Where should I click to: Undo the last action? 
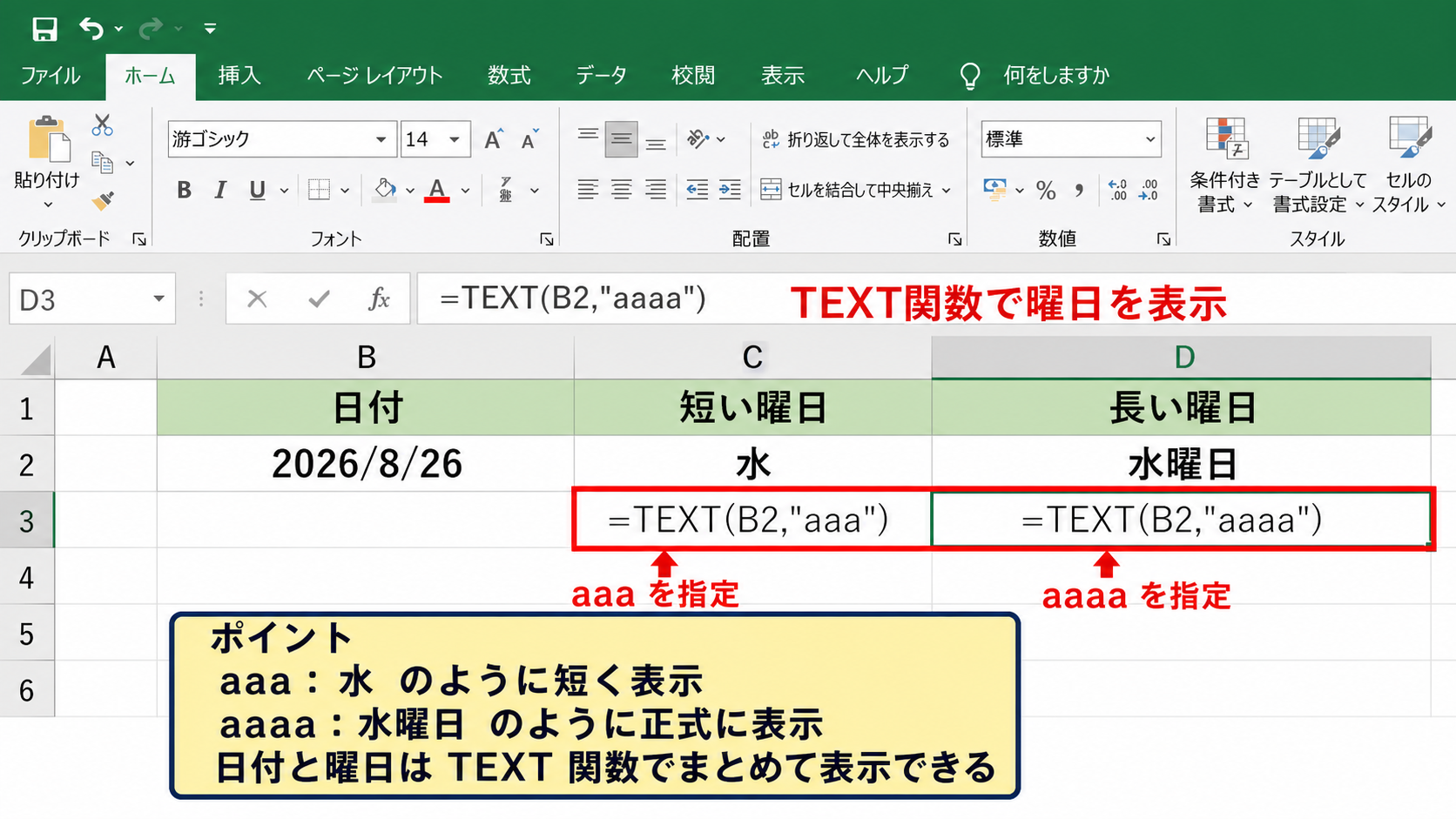coord(91,29)
